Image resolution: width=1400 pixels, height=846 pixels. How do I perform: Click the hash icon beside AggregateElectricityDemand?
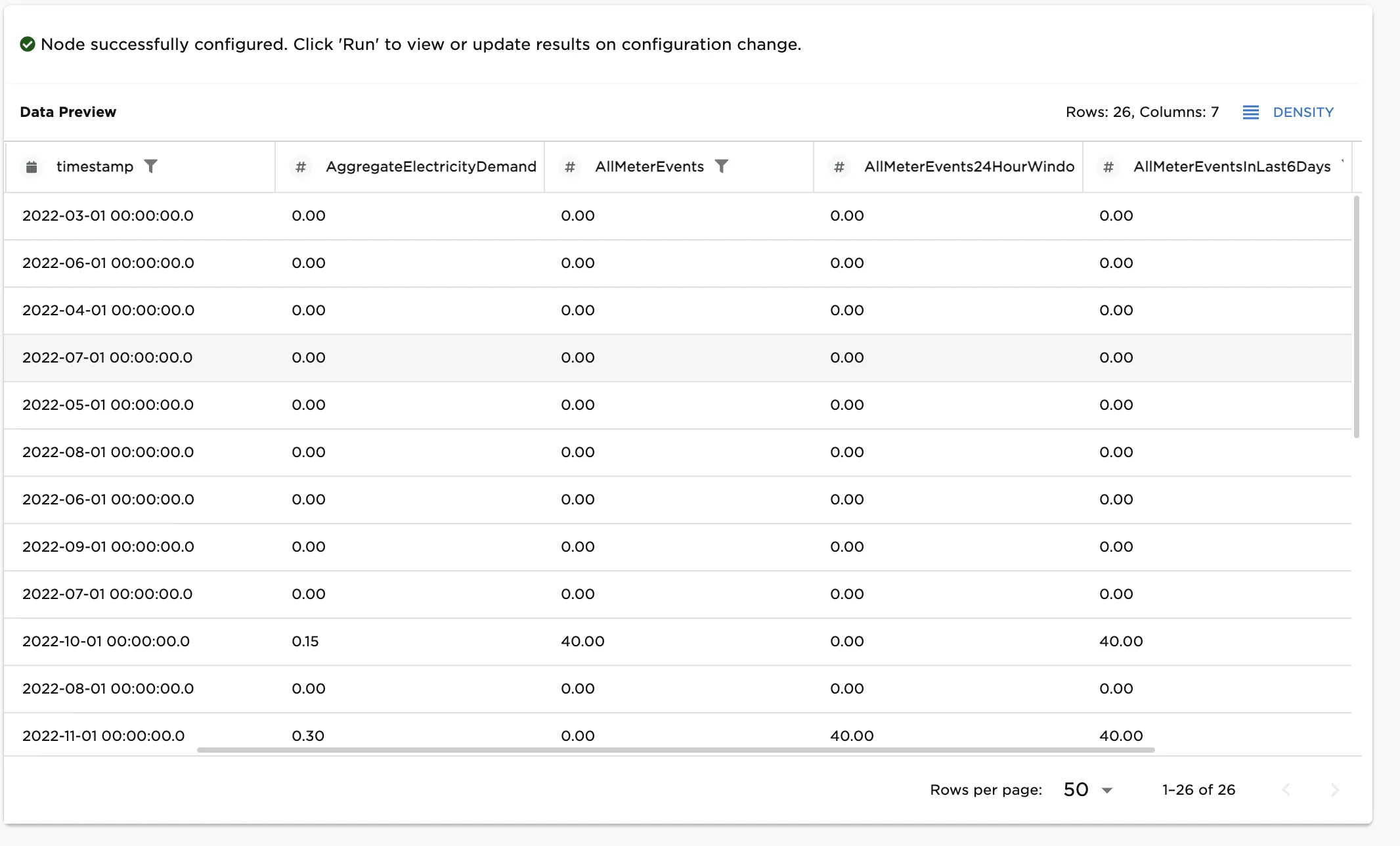(x=301, y=167)
